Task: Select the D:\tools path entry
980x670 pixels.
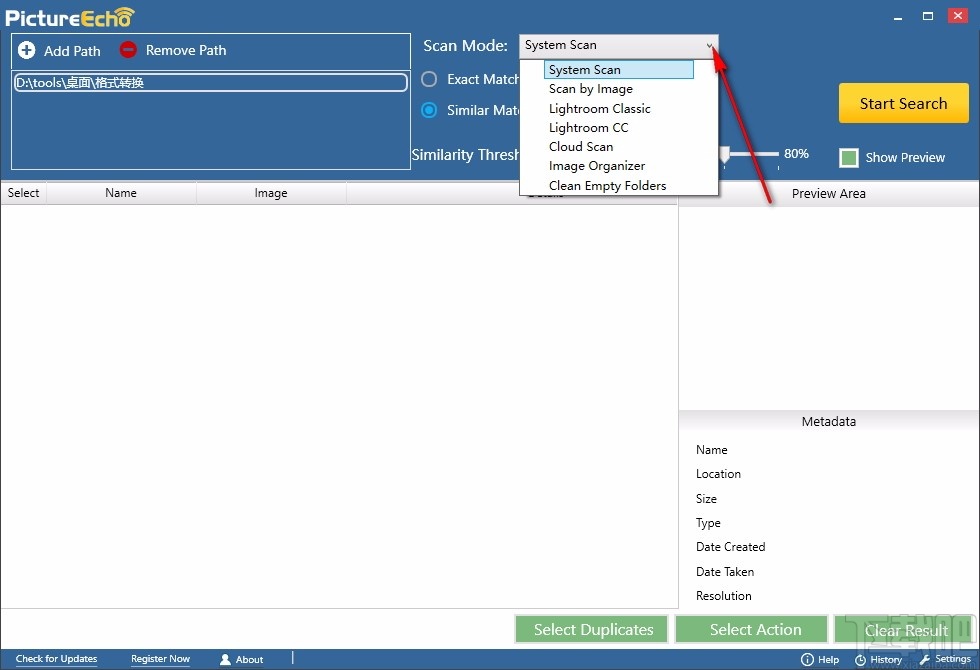Action: click(211, 82)
